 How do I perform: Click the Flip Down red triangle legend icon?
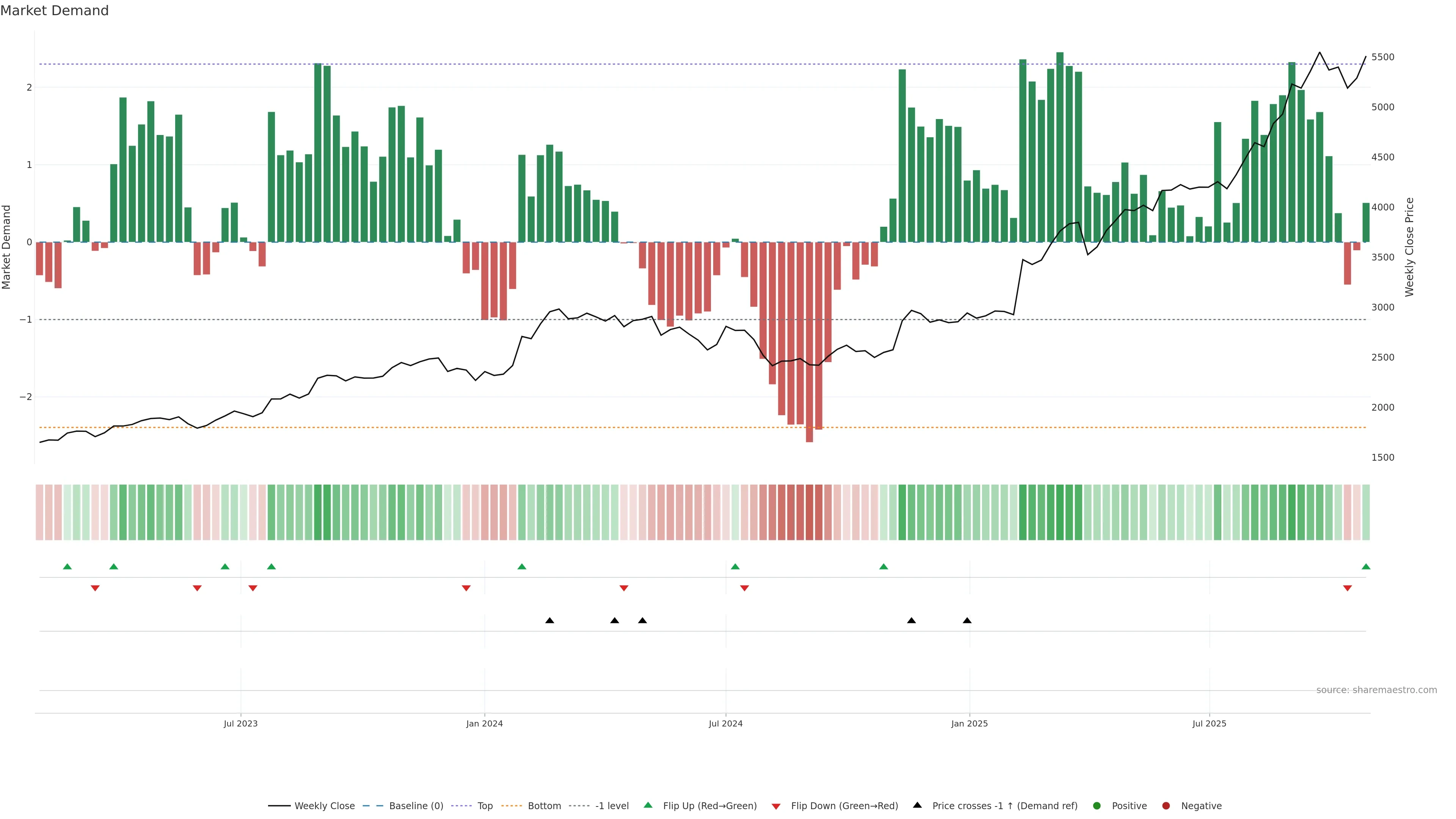(x=776, y=806)
